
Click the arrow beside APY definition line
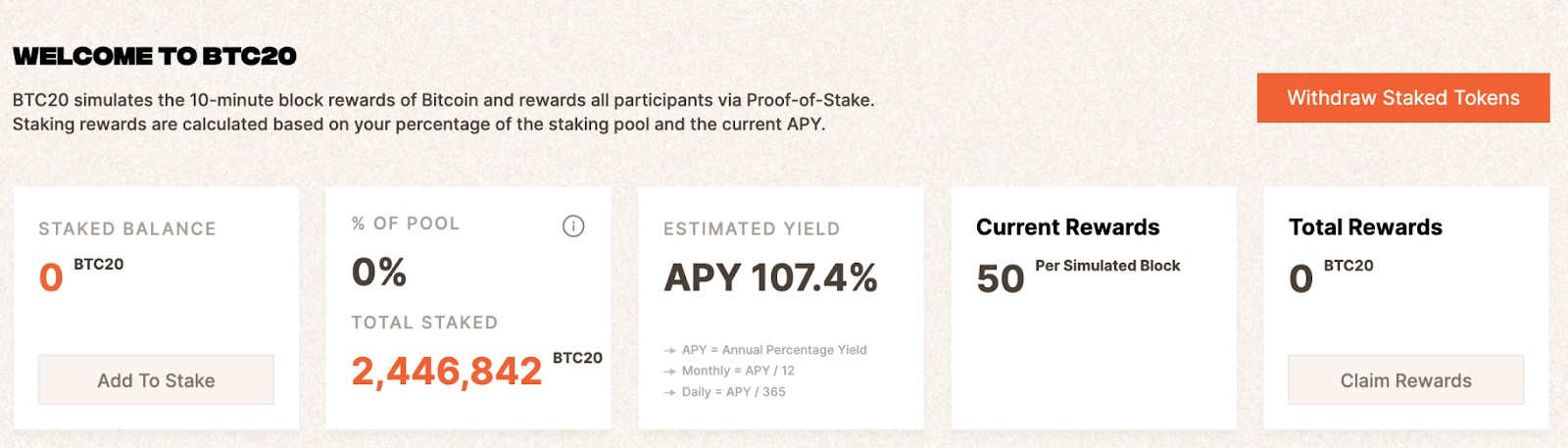coord(669,350)
